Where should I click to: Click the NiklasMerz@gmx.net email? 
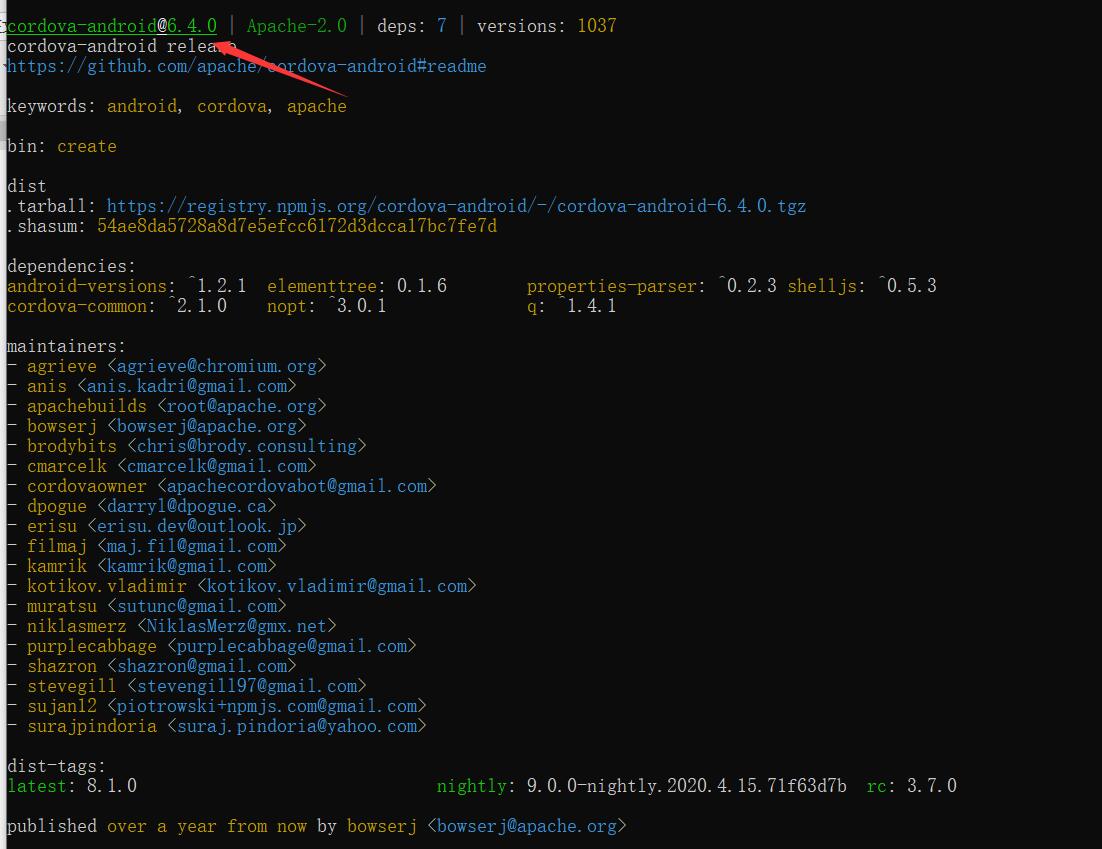pyautogui.click(x=237, y=627)
